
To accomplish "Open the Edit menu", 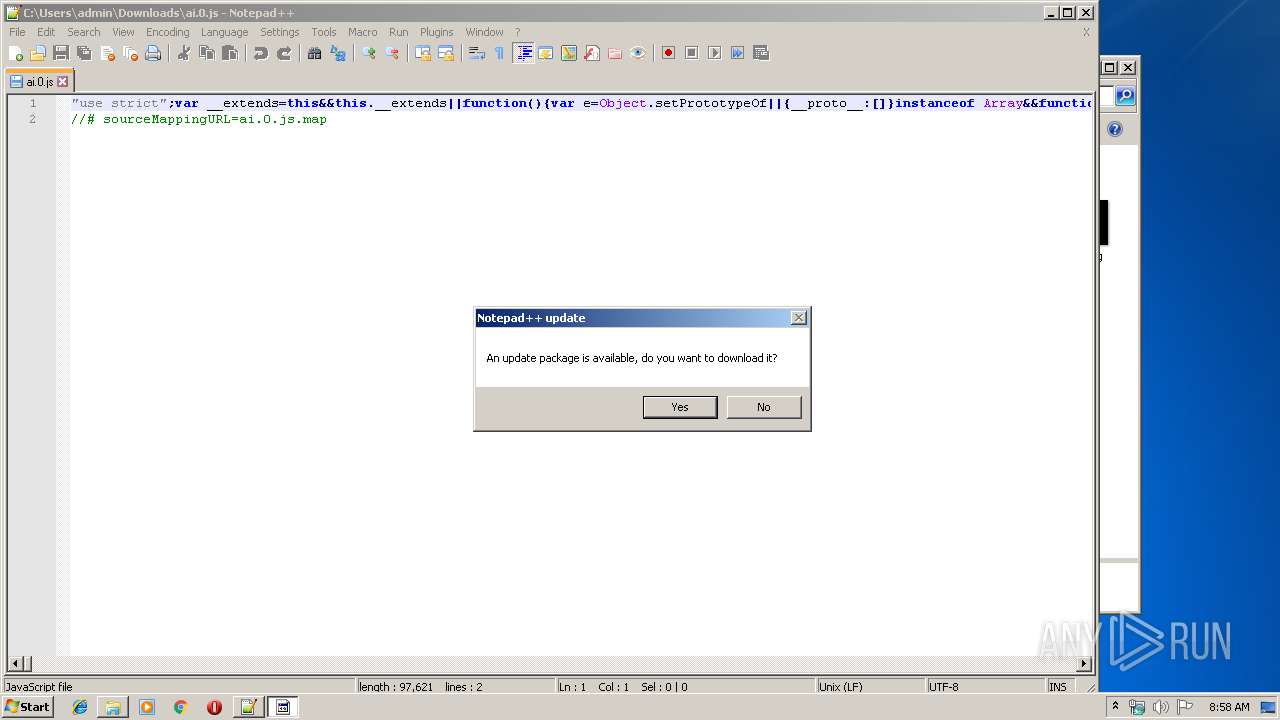I will click(x=46, y=32).
